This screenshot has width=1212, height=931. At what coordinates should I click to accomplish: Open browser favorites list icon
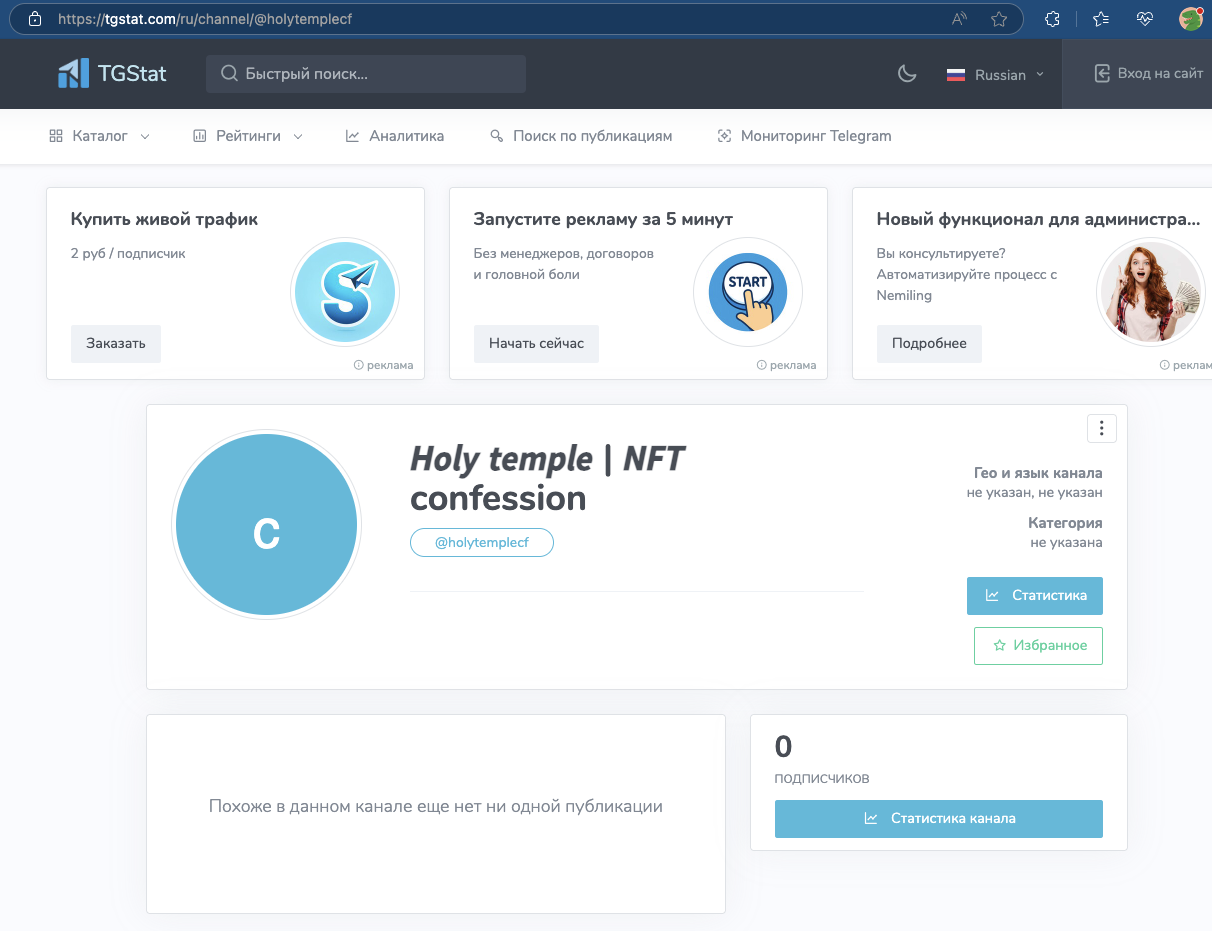(x=1101, y=19)
